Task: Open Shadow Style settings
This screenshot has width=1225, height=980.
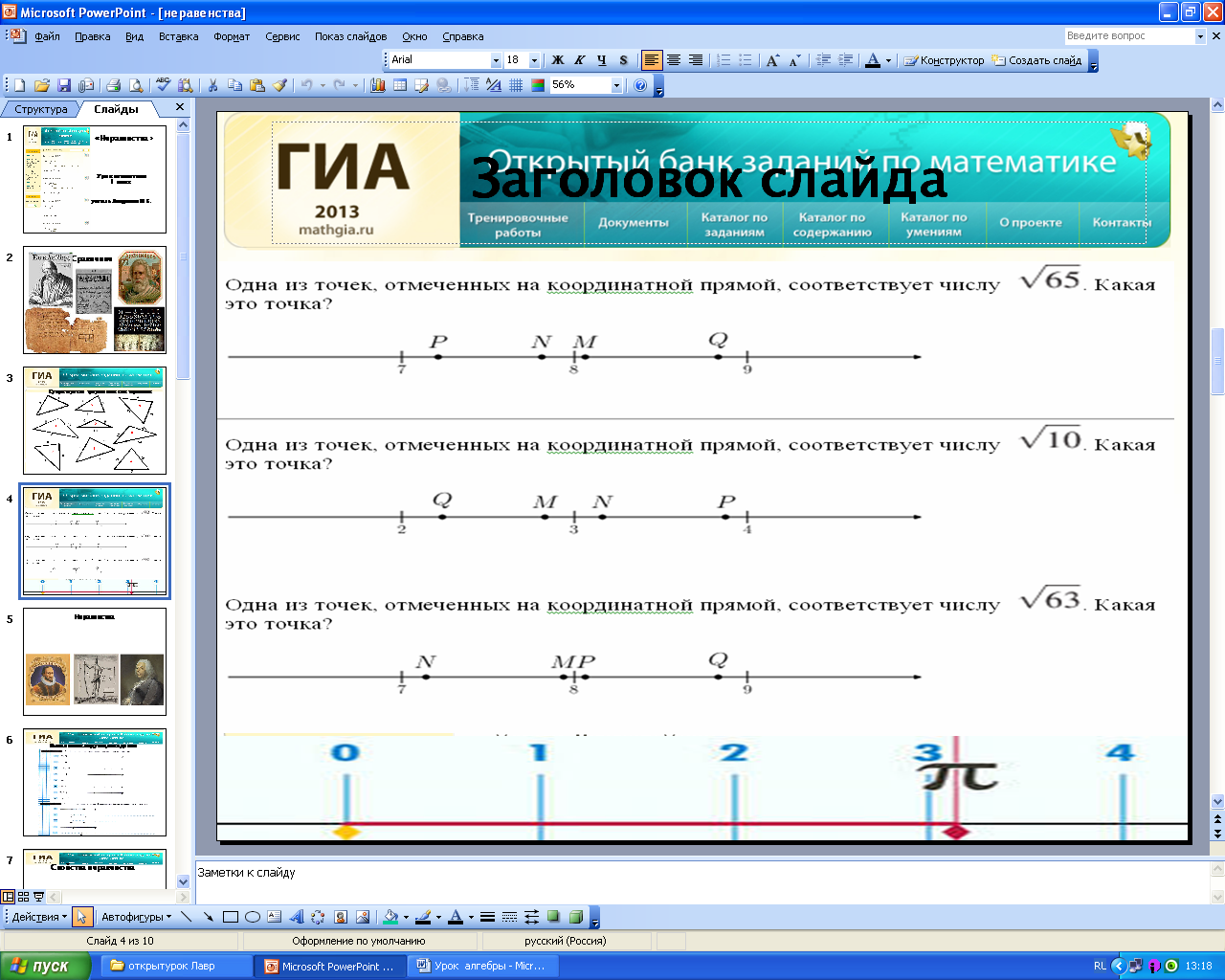Action: (x=553, y=917)
